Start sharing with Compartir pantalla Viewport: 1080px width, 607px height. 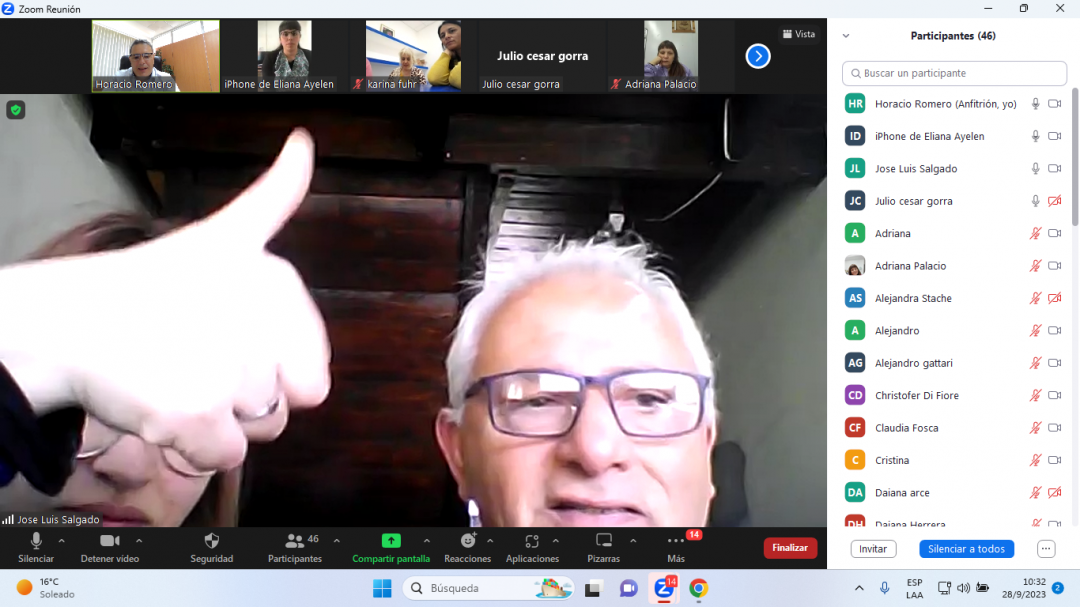point(391,548)
